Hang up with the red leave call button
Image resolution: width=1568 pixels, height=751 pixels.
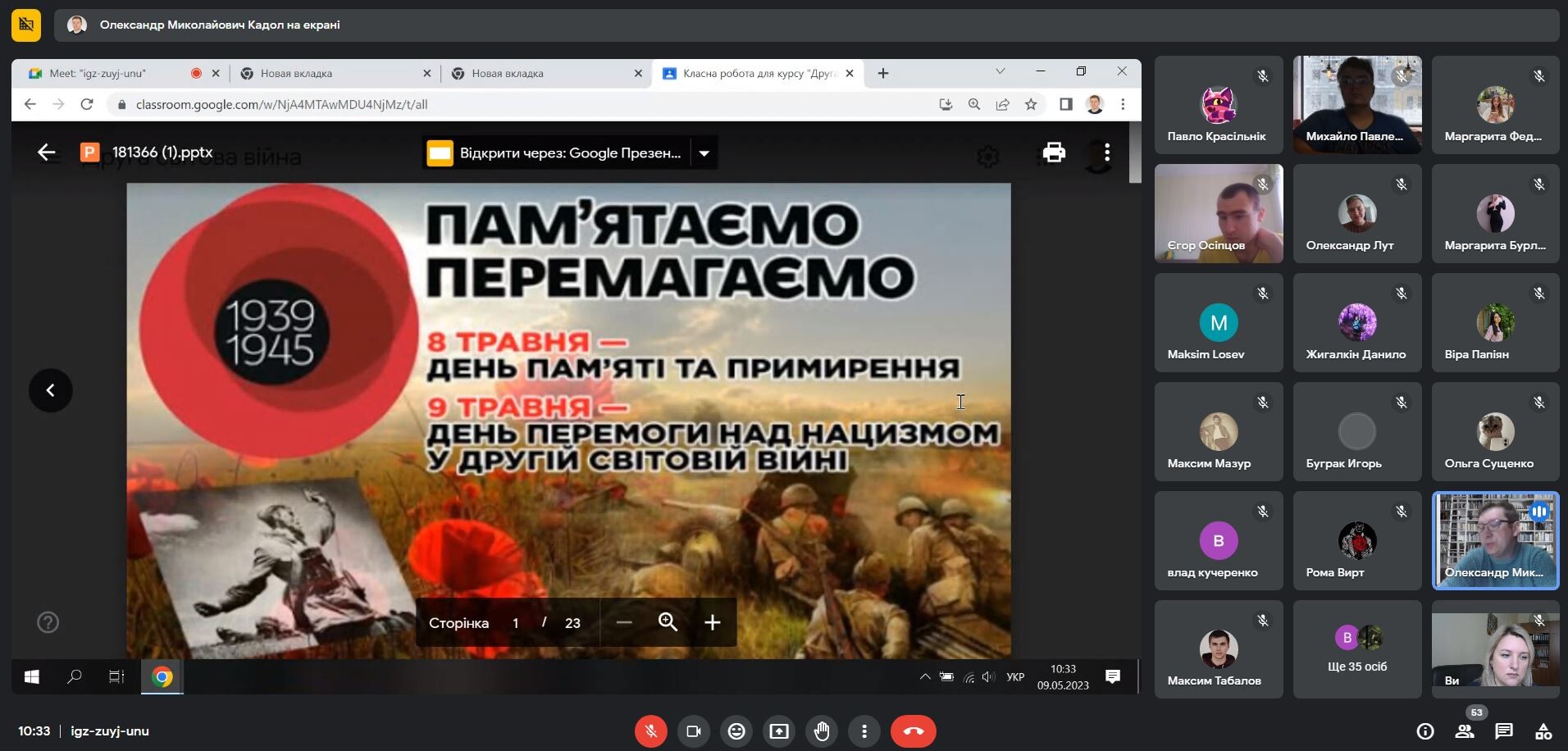[914, 731]
